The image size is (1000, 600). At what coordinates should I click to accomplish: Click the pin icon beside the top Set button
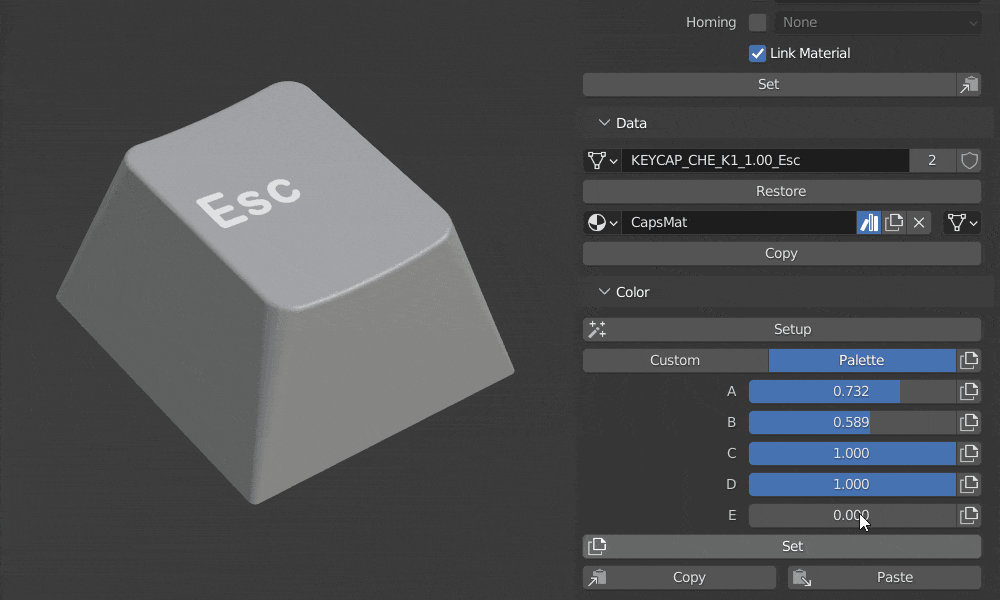coord(968,84)
